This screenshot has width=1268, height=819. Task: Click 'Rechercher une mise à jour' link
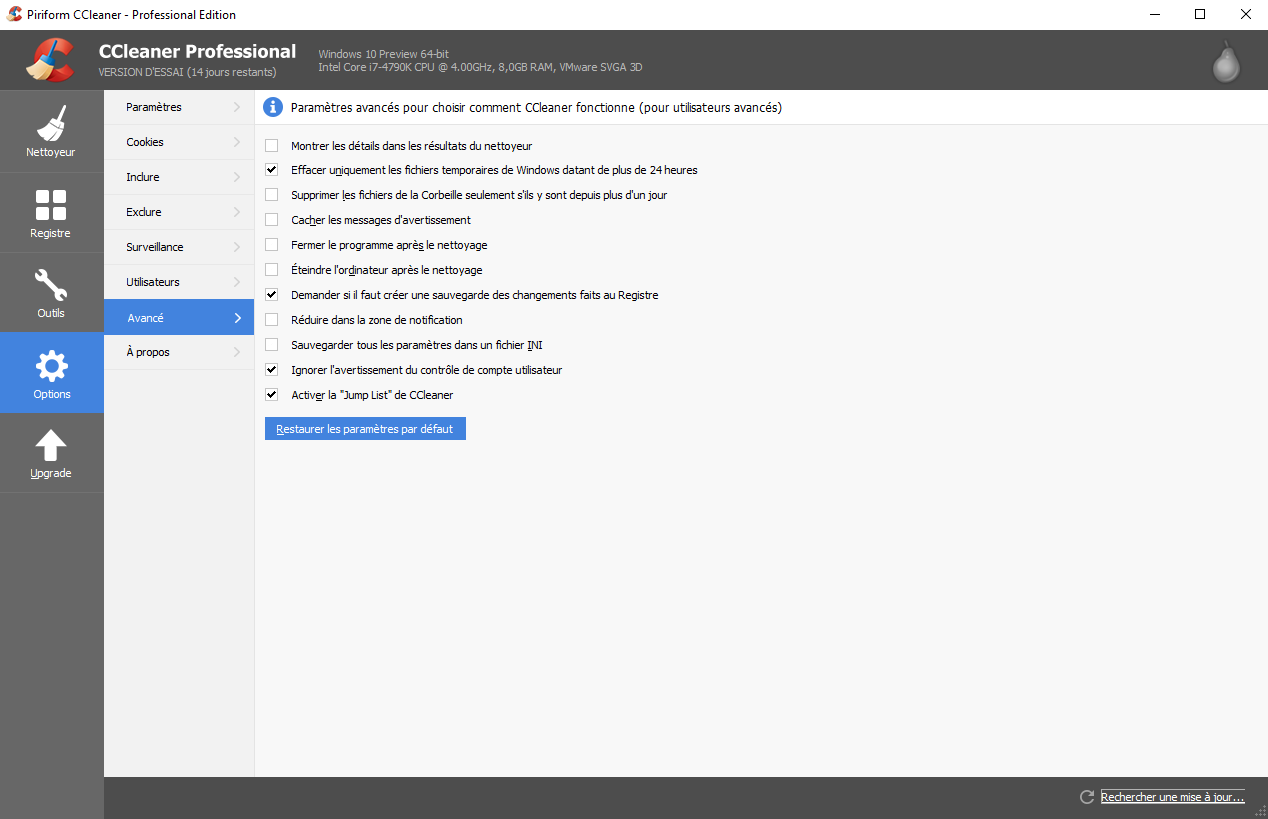point(1171,796)
